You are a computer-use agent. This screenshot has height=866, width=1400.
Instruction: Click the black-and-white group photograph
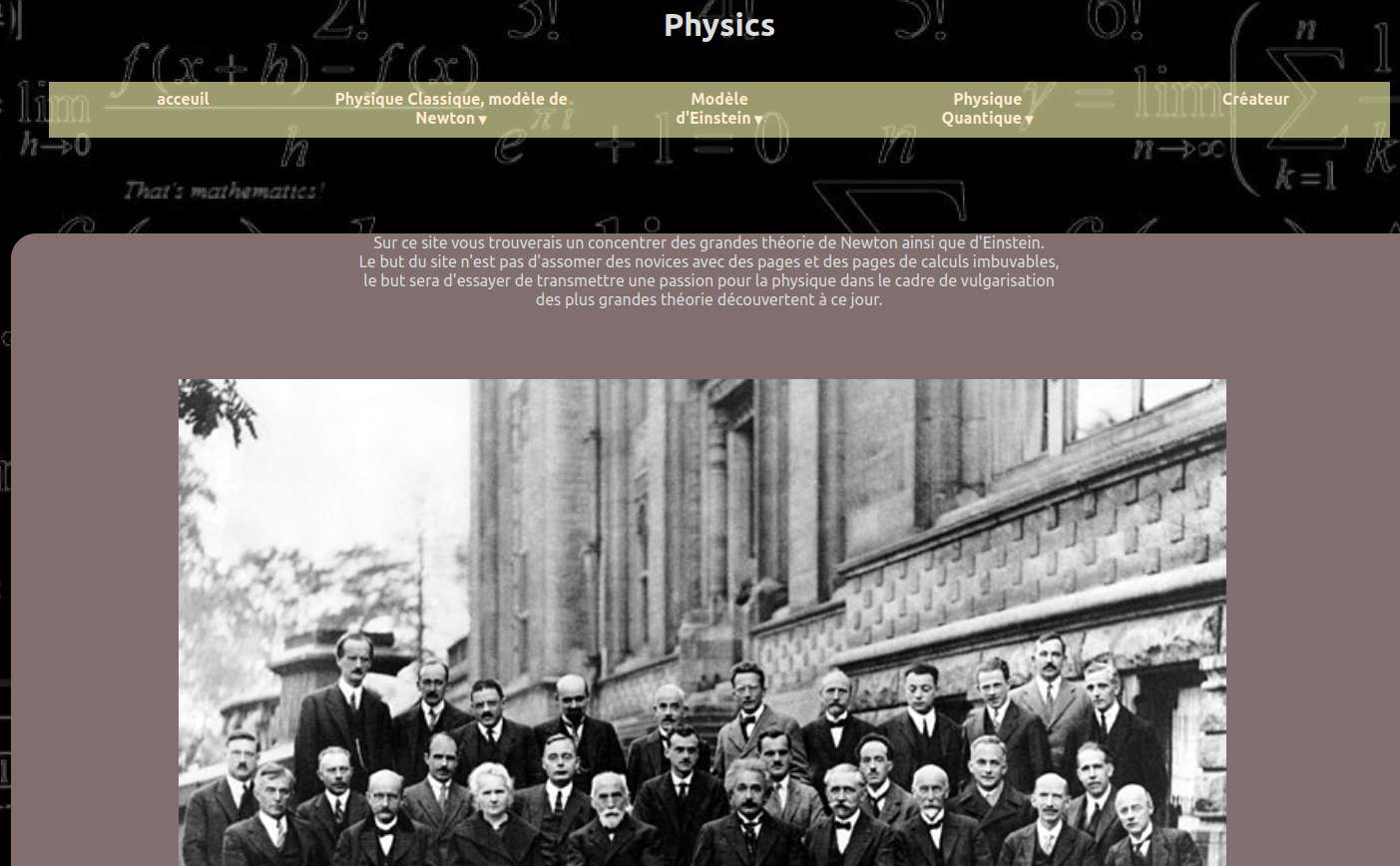tap(701, 621)
